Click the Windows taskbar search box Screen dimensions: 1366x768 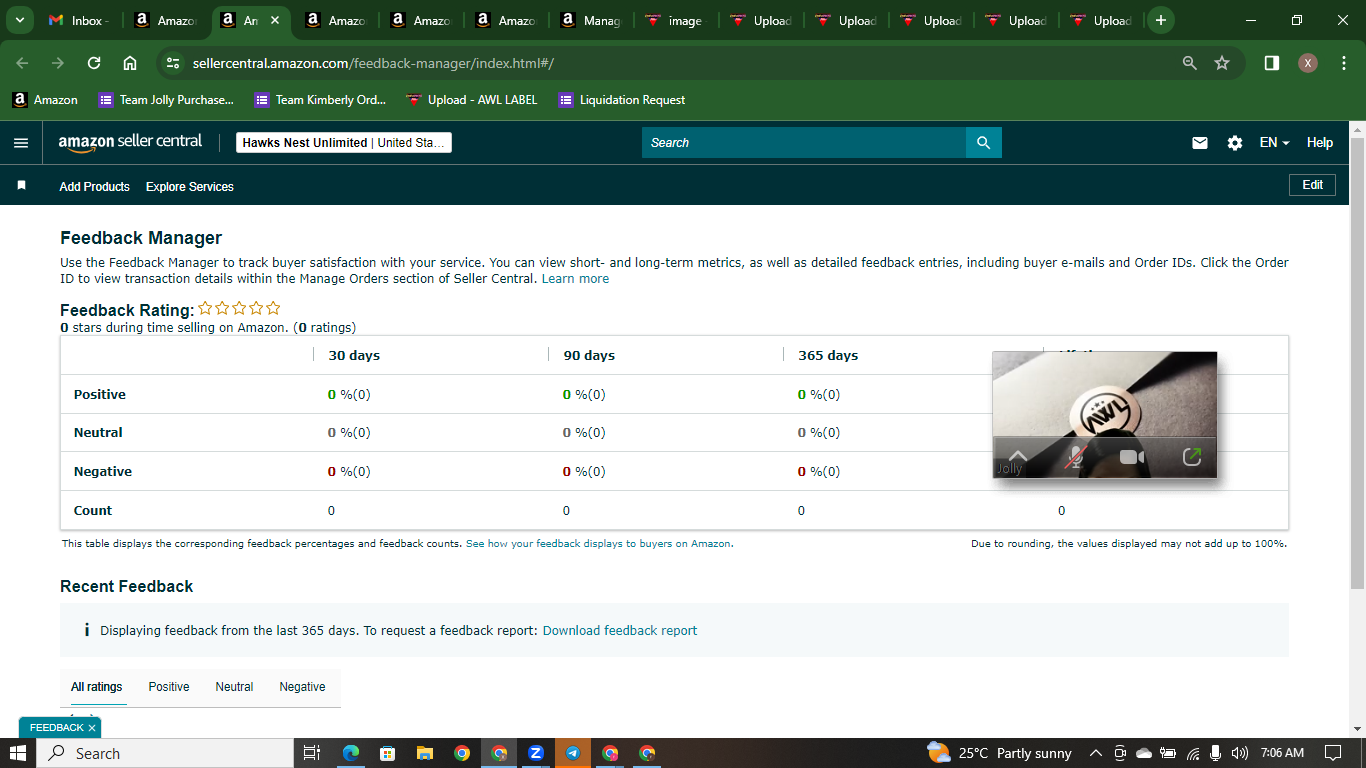pyautogui.click(x=164, y=753)
